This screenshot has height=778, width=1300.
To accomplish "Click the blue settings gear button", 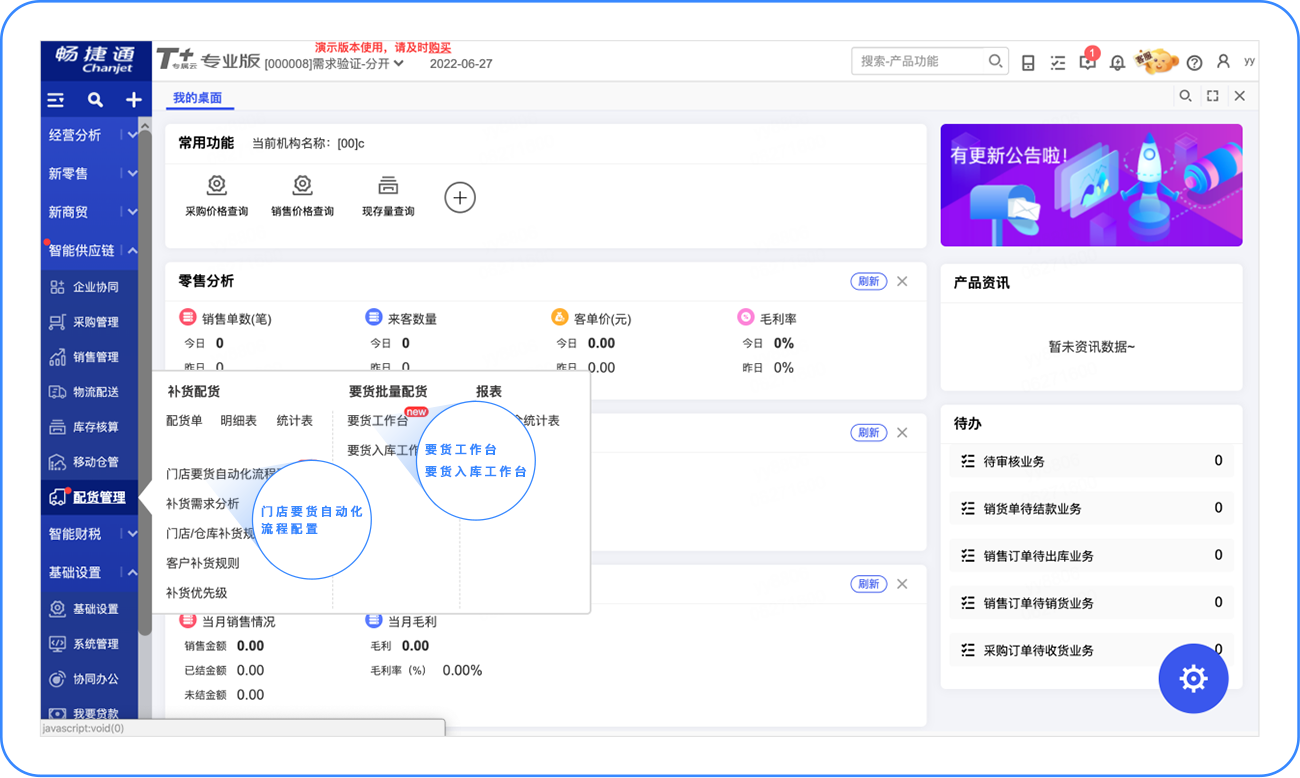I will [x=1192, y=679].
